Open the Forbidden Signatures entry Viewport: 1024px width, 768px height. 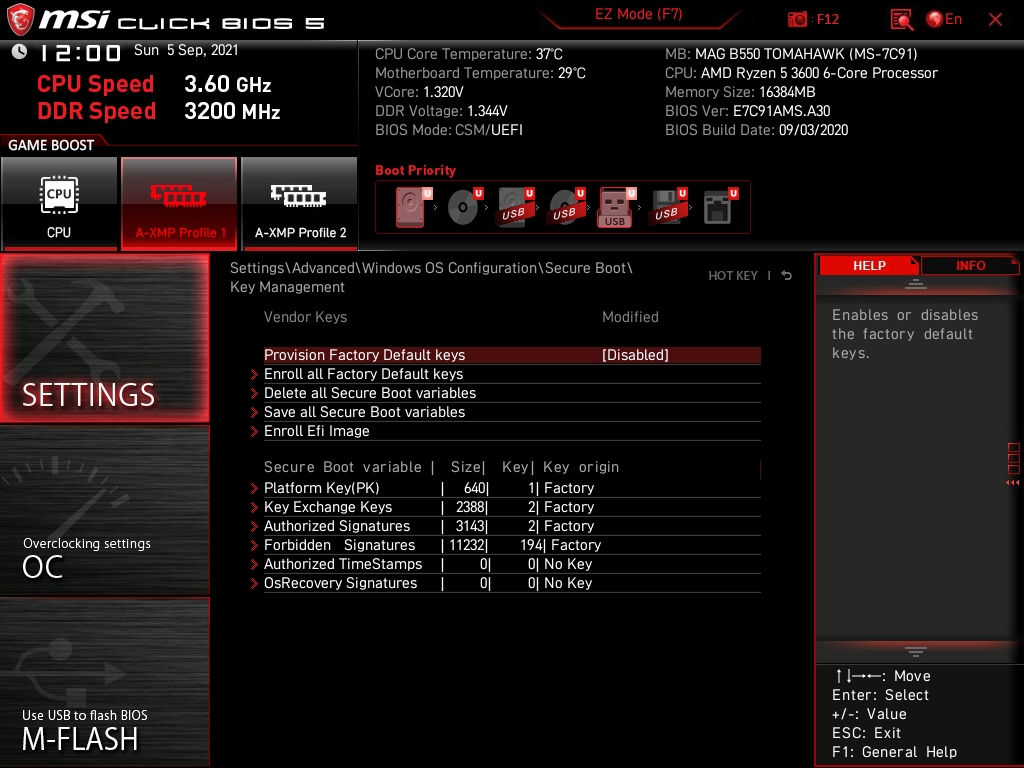click(512, 545)
